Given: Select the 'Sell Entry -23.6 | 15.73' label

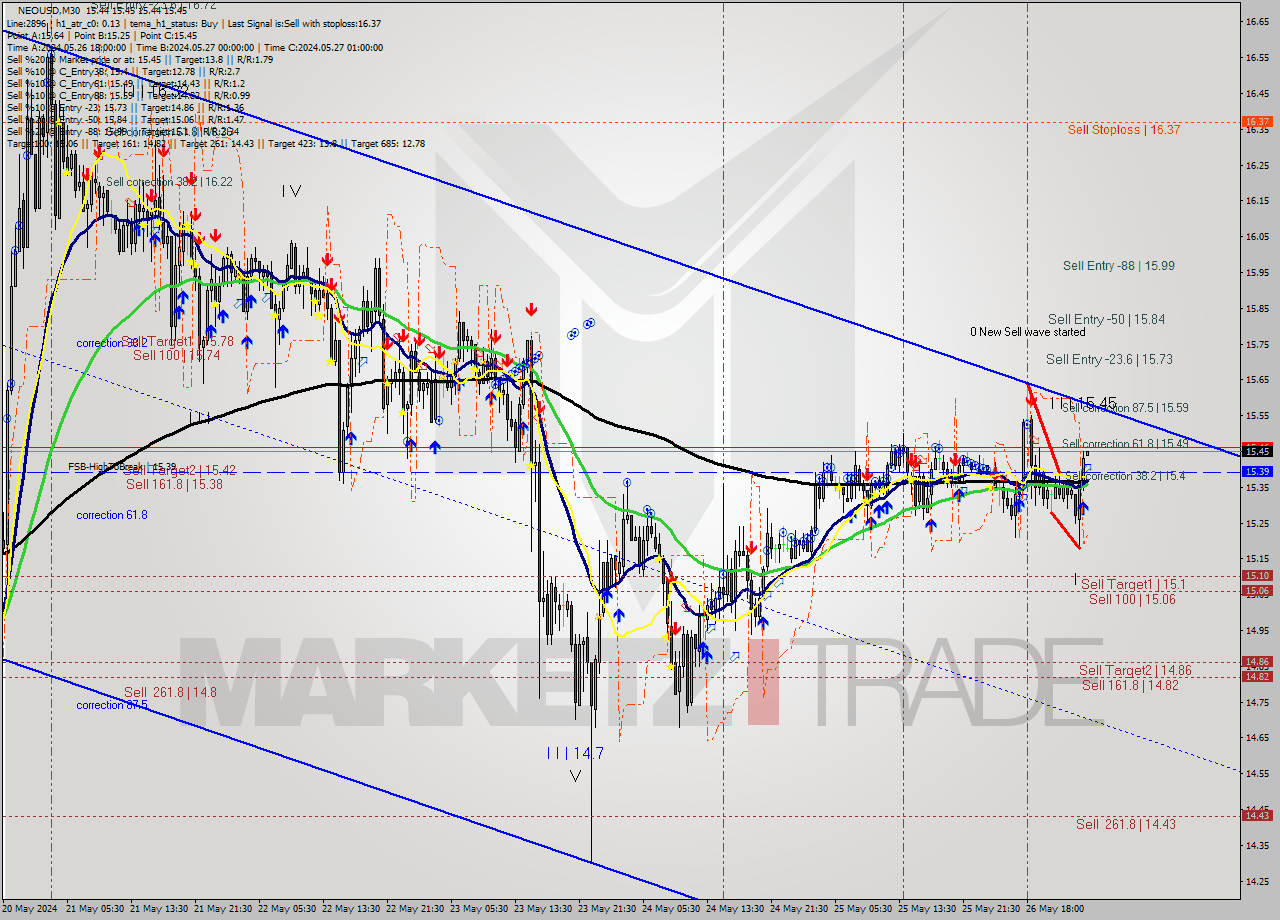Looking at the screenshot, I should coord(1109,359).
